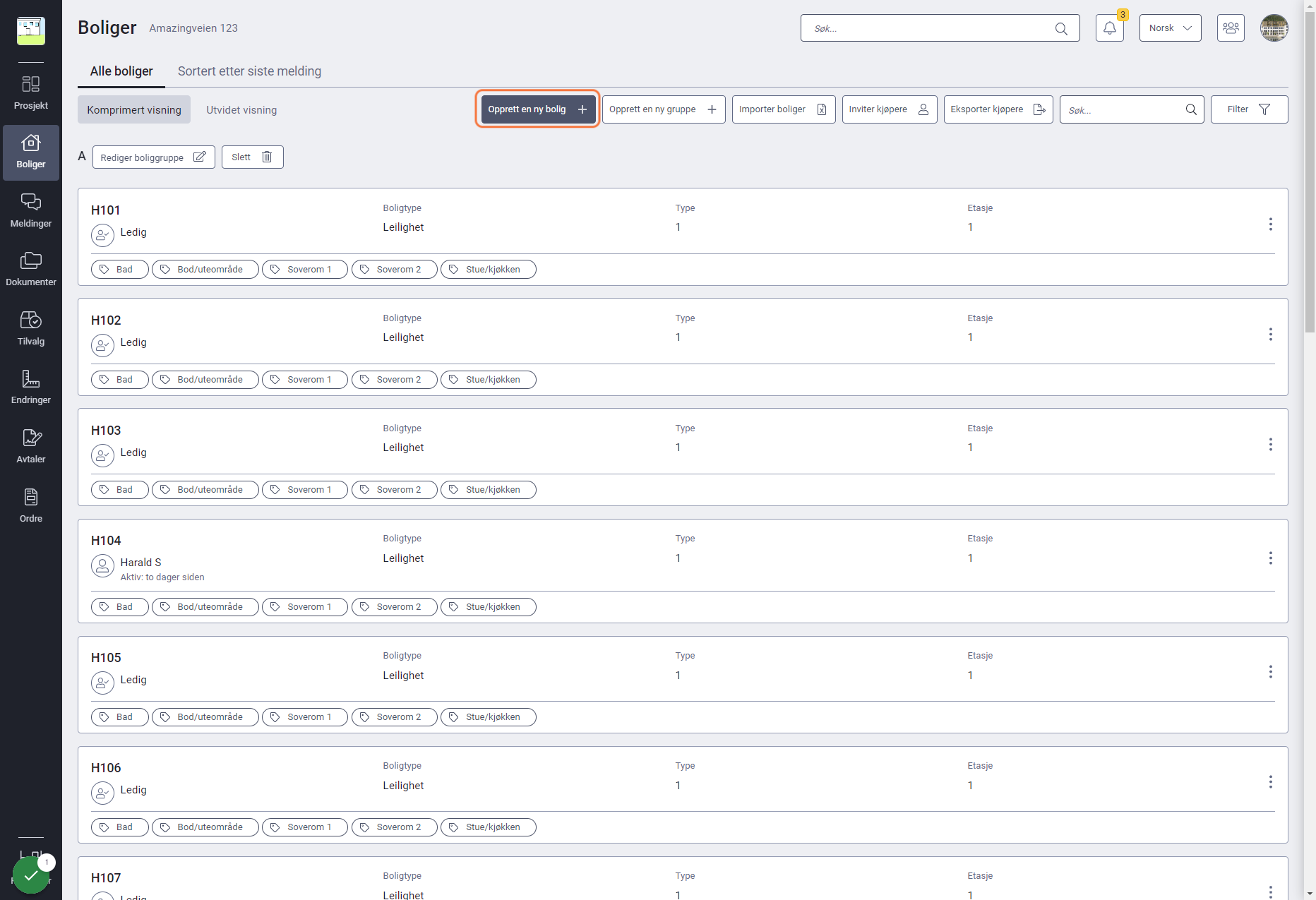Image resolution: width=1316 pixels, height=900 pixels.
Task: Open the three-dot menu for H101
Action: point(1271,224)
